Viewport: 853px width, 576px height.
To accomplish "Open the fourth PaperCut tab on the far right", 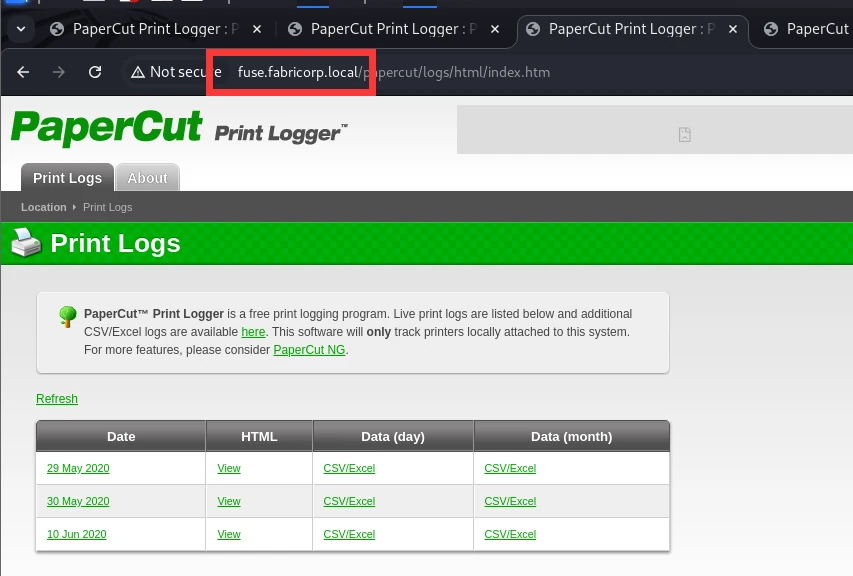I will click(806, 29).
